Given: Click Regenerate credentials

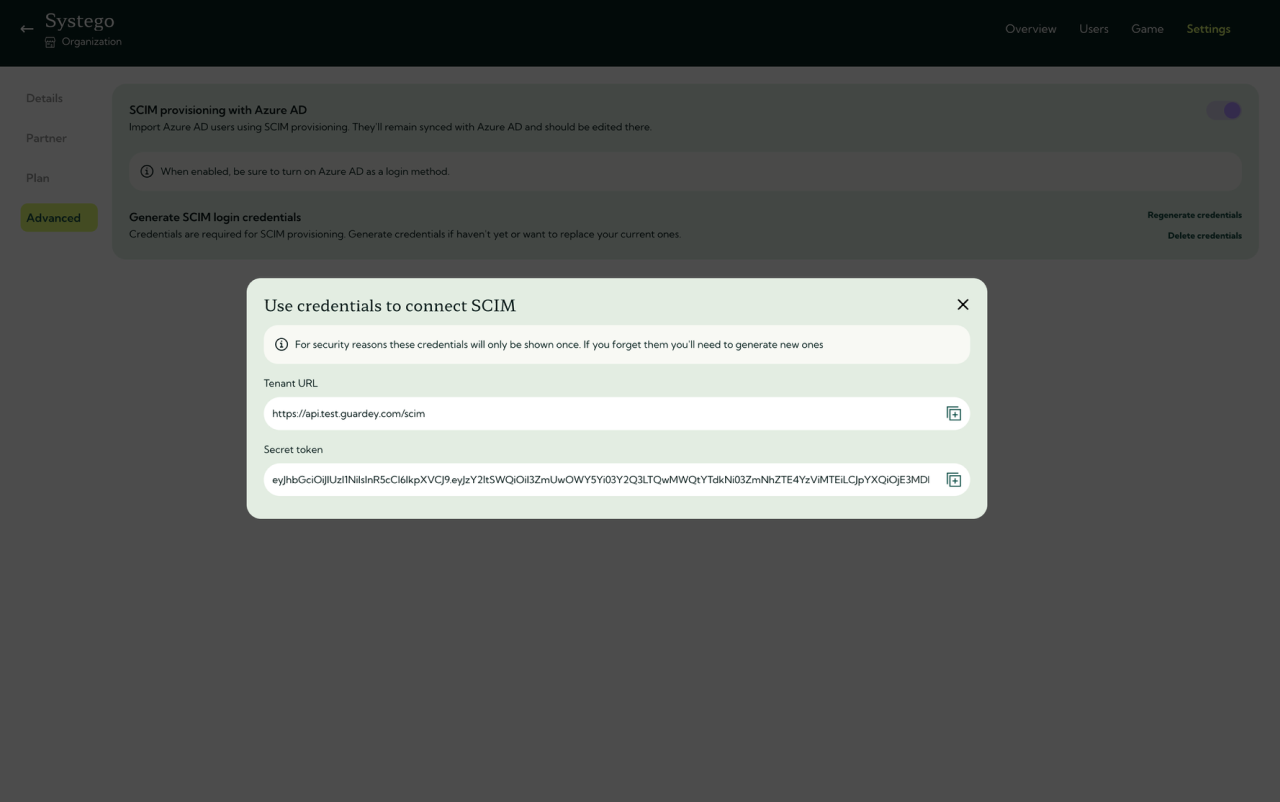Looking at the screenshot, I should tap(1194, 214).
